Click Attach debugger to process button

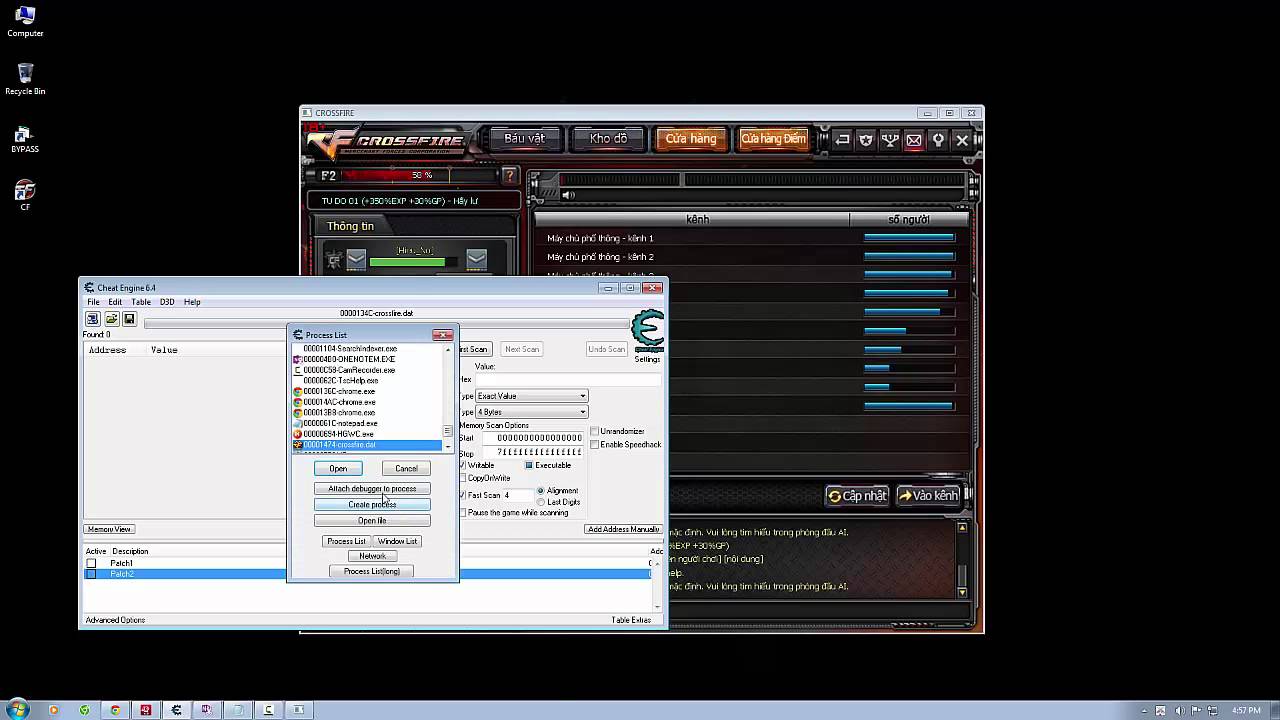tap(372, 489)
